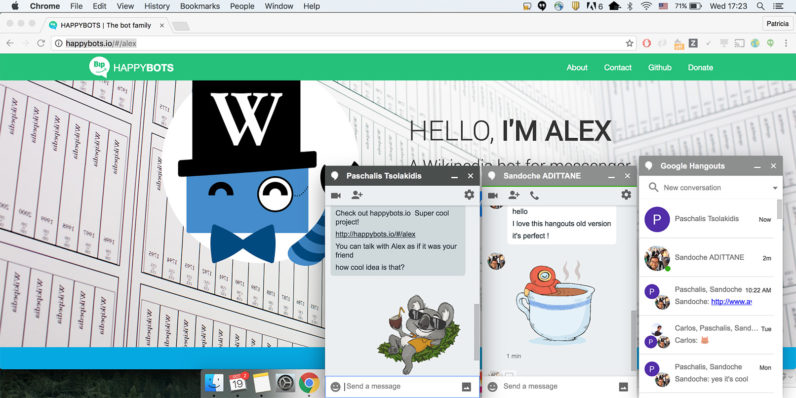Screen dimensions: 796x398
Task: Add people to the Paschalis Tsolakidis chat
Action: (x=357, y=195)
